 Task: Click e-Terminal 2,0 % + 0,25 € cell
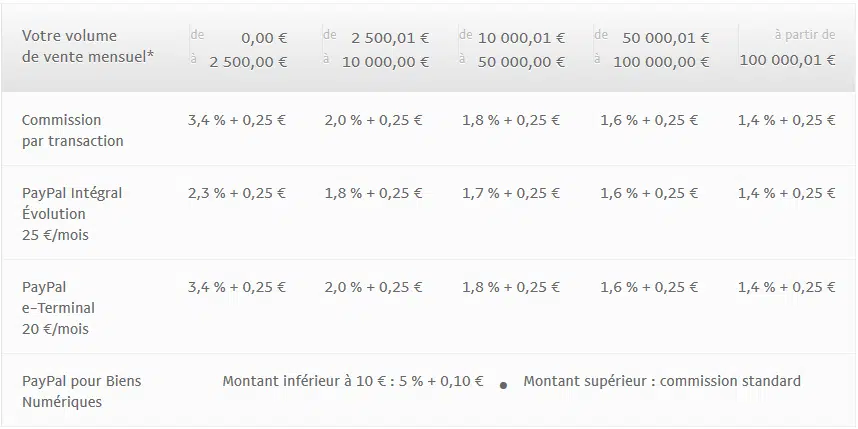pyautogui.click(x=374, y=287)
